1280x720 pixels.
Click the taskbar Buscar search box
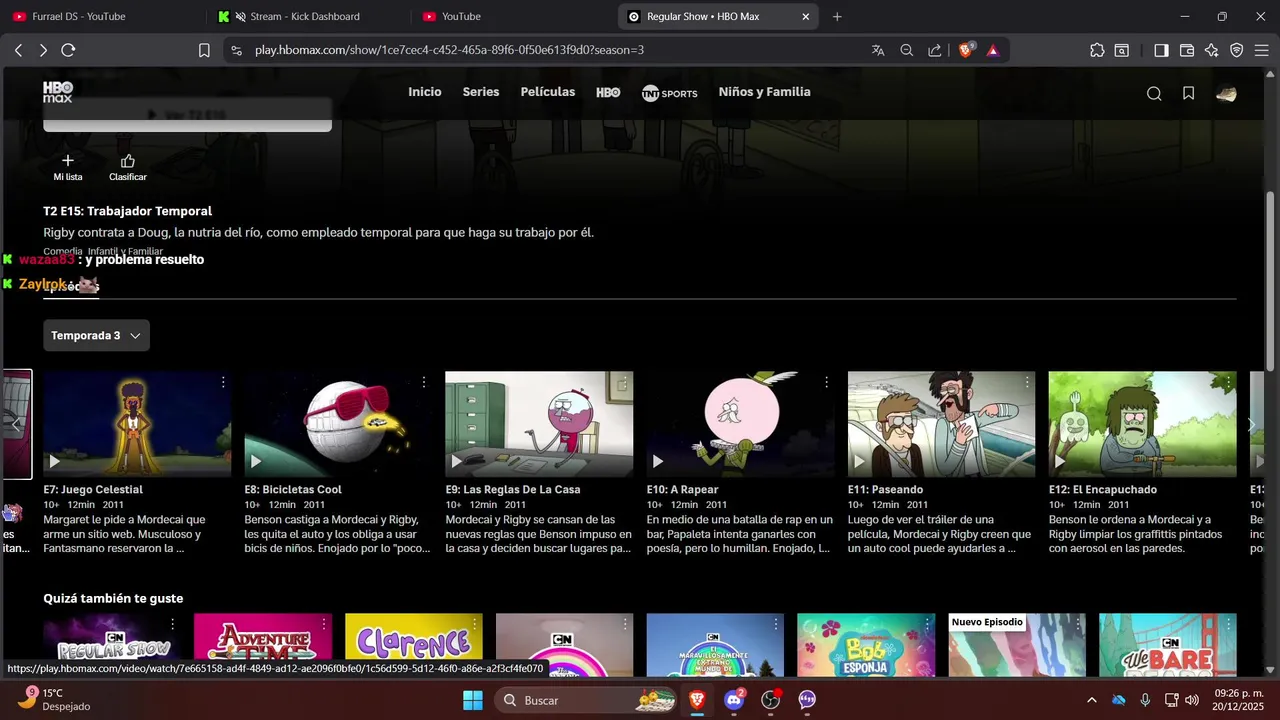(x=586, y=700)
